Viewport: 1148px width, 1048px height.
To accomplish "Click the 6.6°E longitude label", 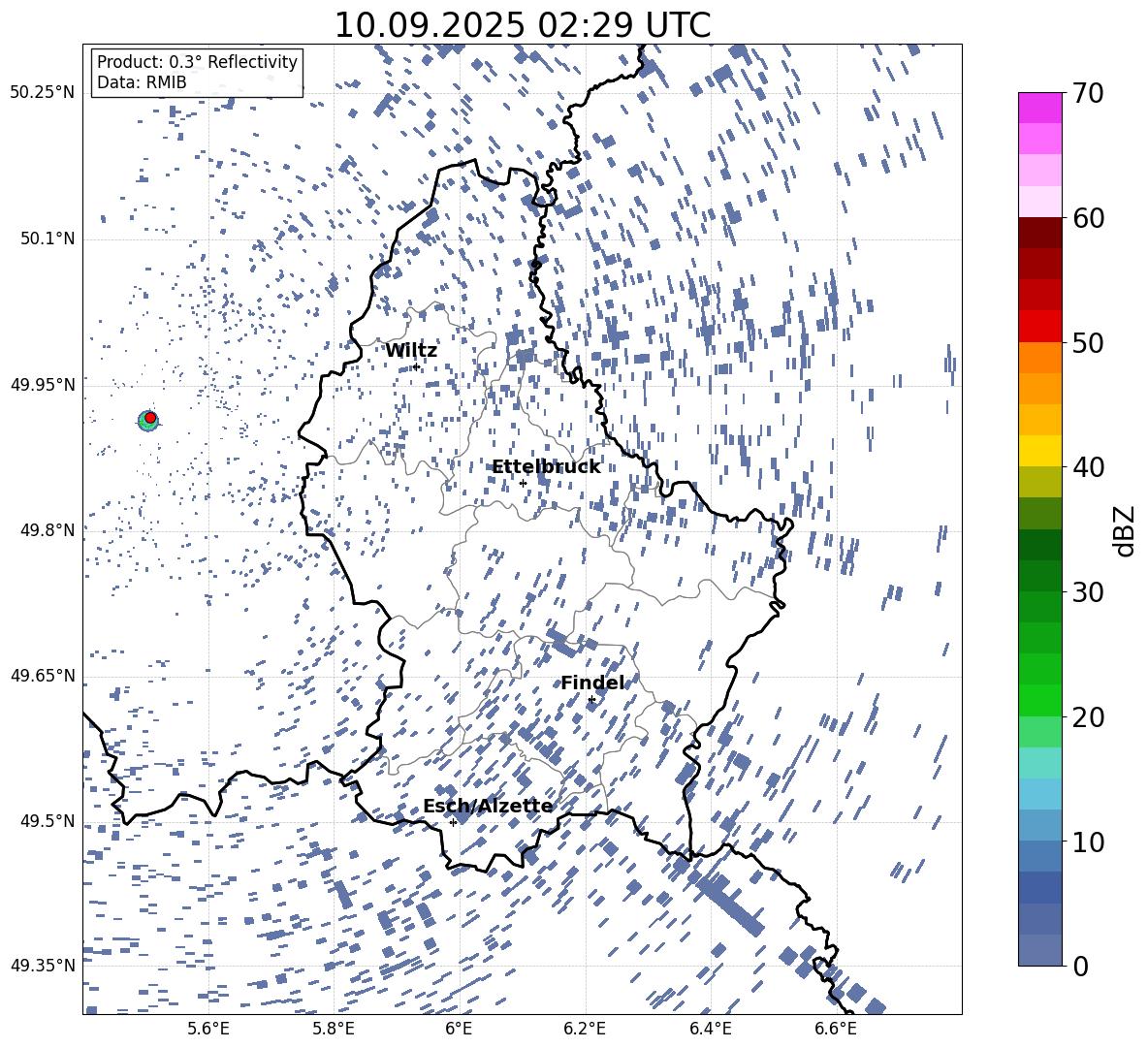I will [x=836, y=1029].
